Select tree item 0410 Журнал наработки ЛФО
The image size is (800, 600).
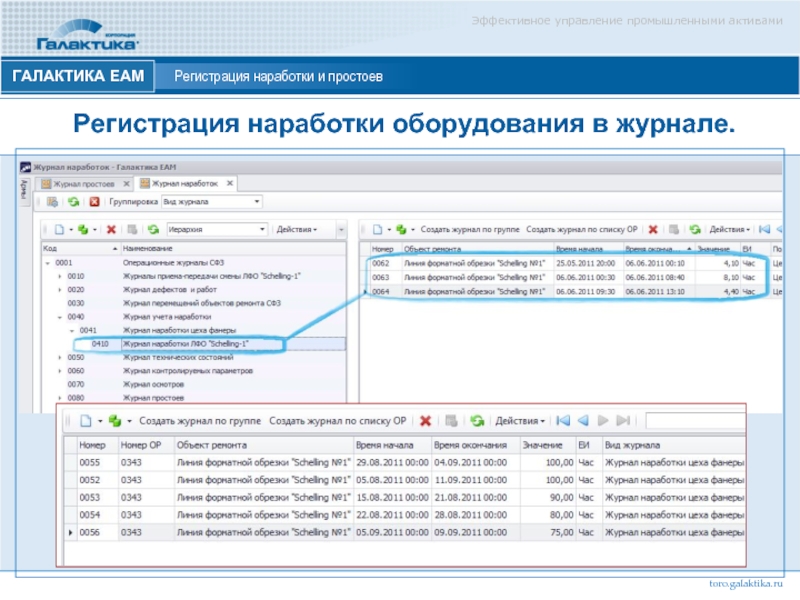click(x=185, y=343)
